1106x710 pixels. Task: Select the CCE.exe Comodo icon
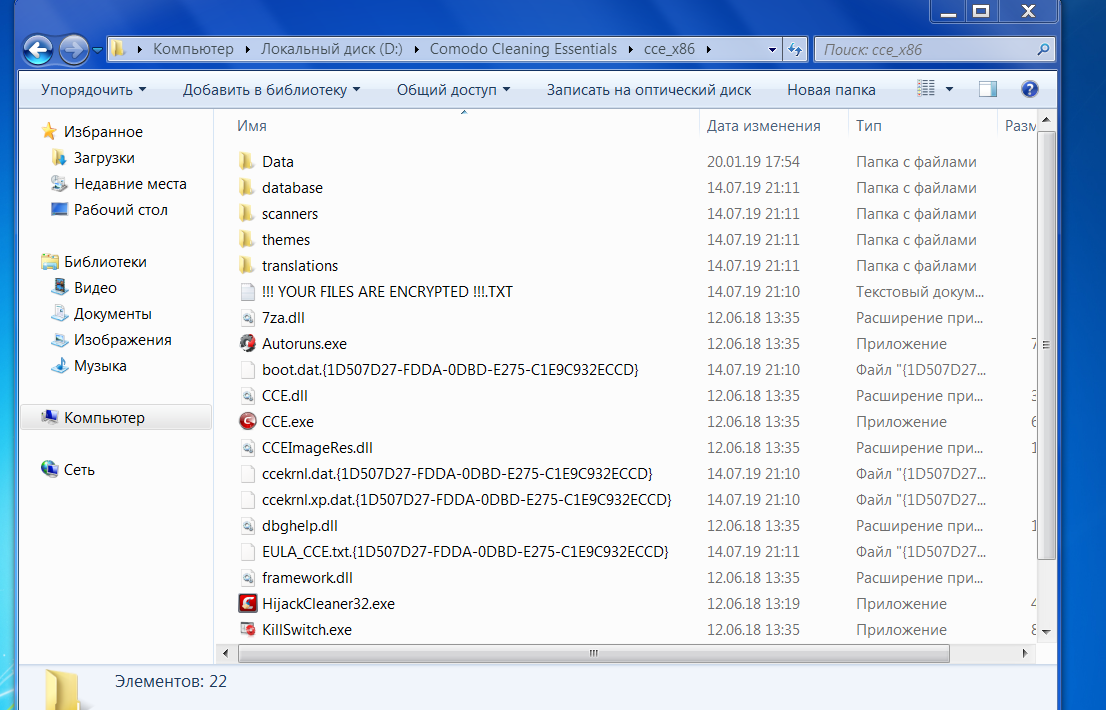click(248, 422)
